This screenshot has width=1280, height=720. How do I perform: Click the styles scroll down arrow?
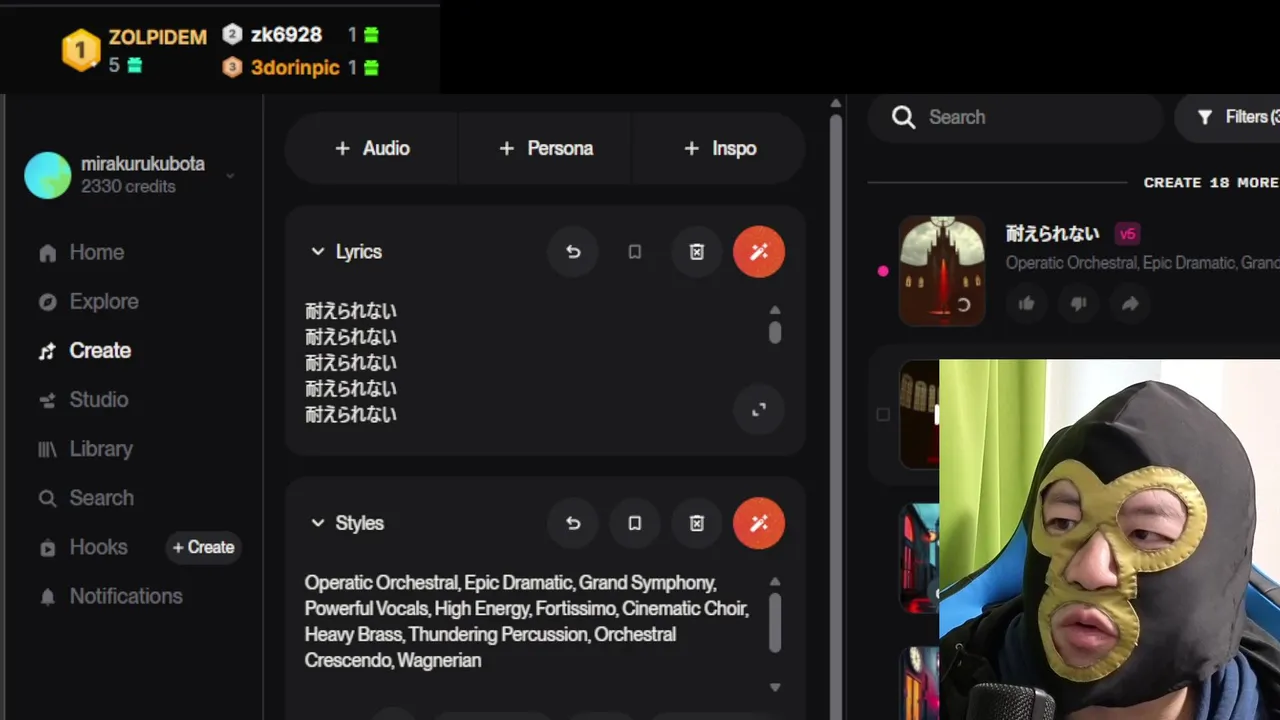tap(775, 687)
